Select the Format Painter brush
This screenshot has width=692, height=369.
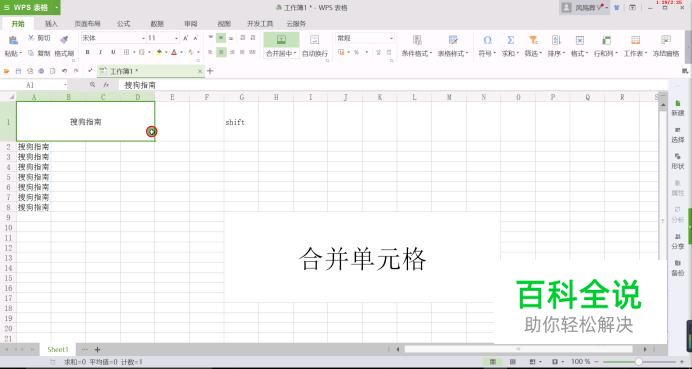coord(64,40)
